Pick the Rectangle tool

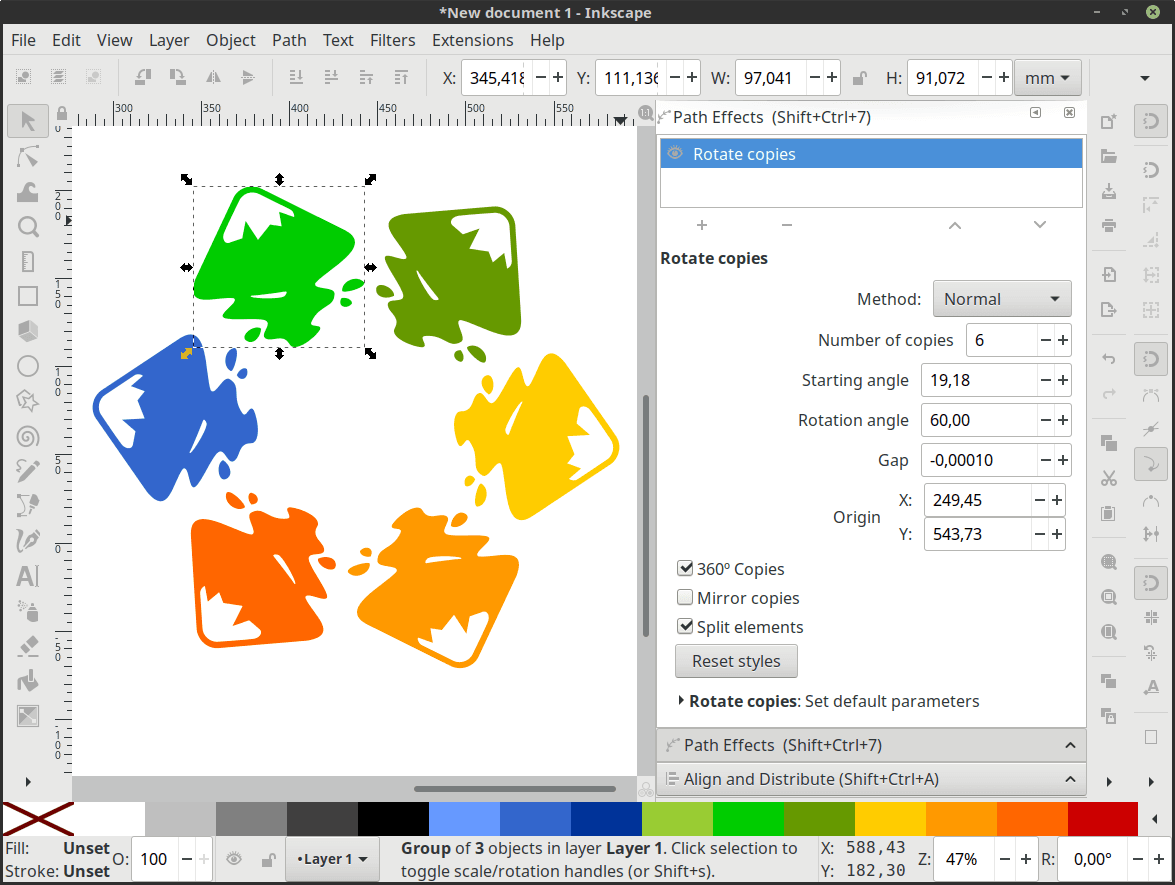coord(28,296)
